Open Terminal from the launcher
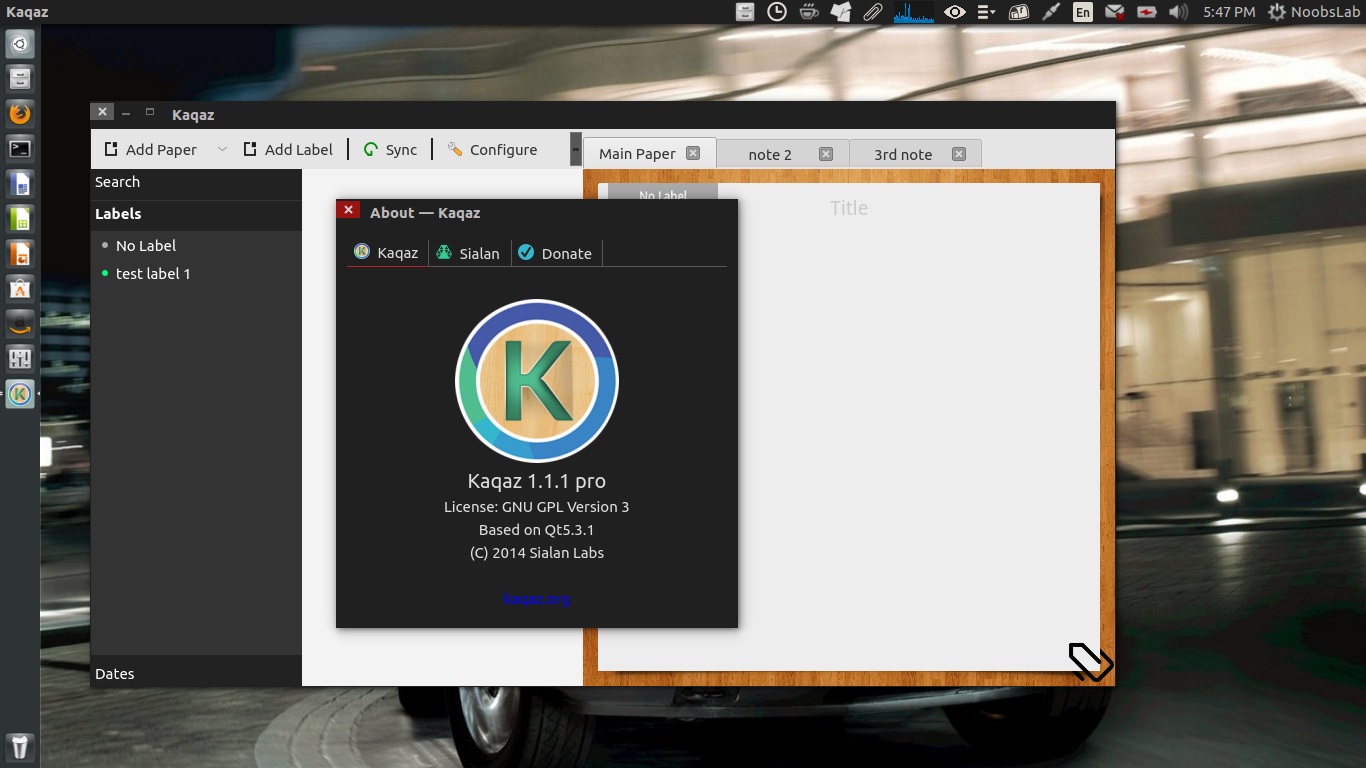Viewport: 1366px width, 768px height. pyautogui.click(x=21, y=149)
